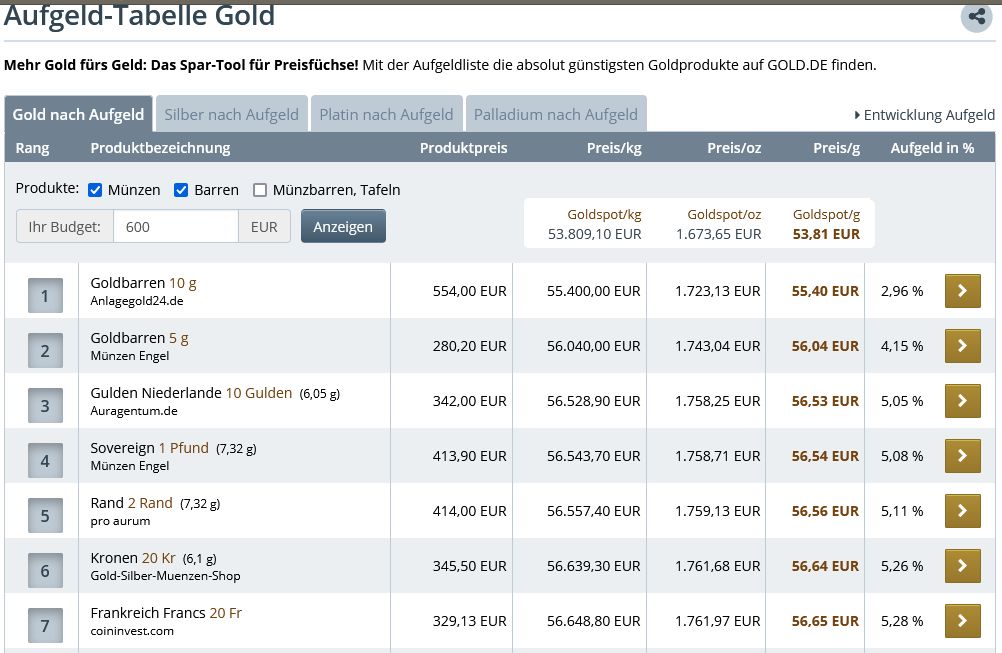
Task: Expand the Entwicklung Aufgeld link
Action: coord(925,115)
